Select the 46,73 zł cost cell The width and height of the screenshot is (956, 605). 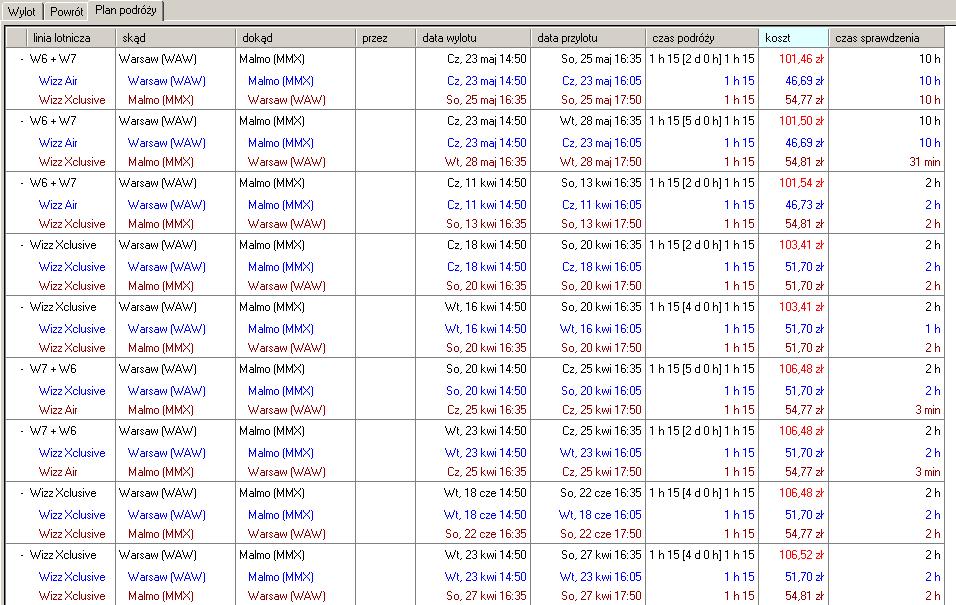pyautogui.click(x=804, y=205)
